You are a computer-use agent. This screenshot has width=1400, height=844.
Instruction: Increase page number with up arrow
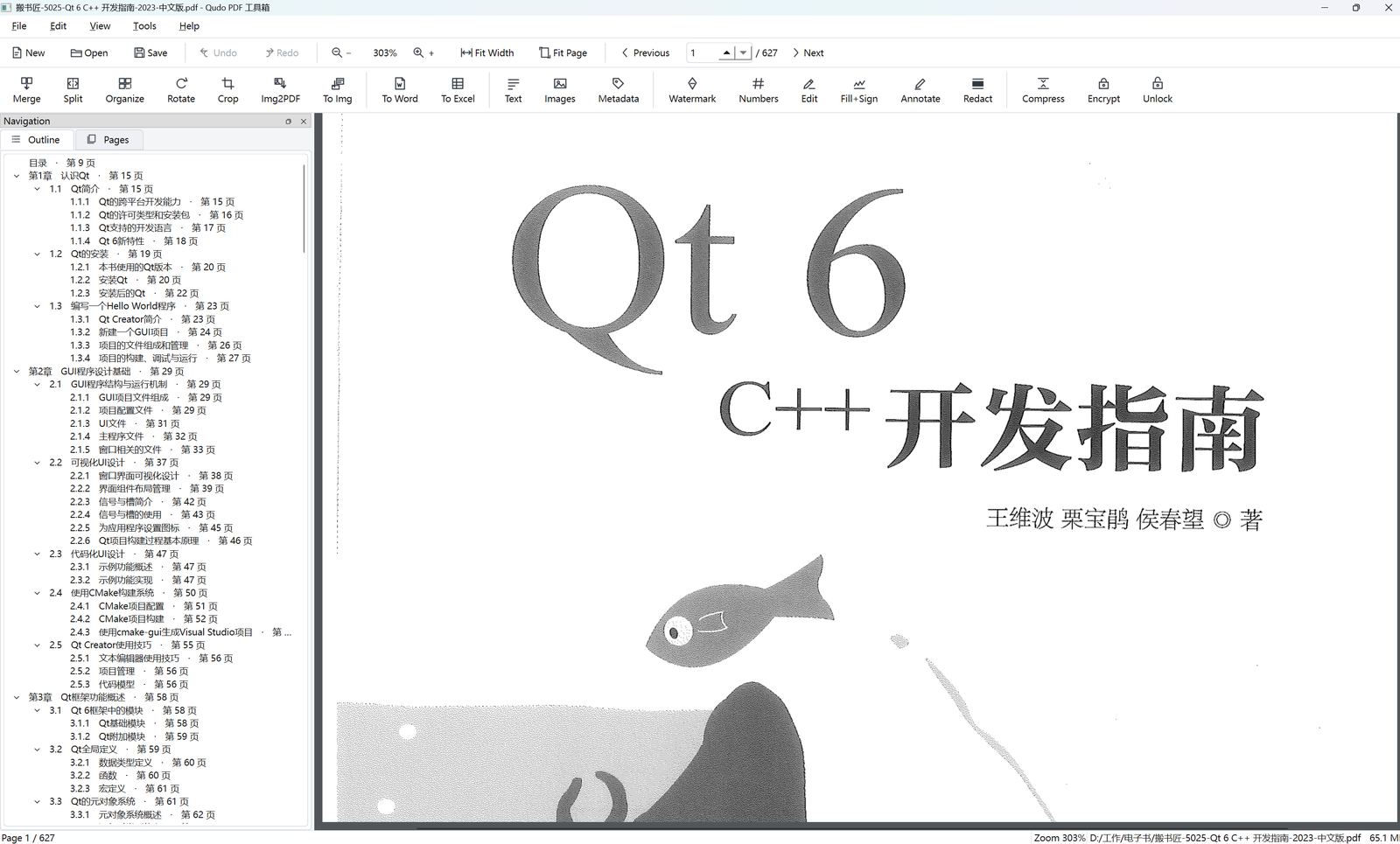[726, 52]
